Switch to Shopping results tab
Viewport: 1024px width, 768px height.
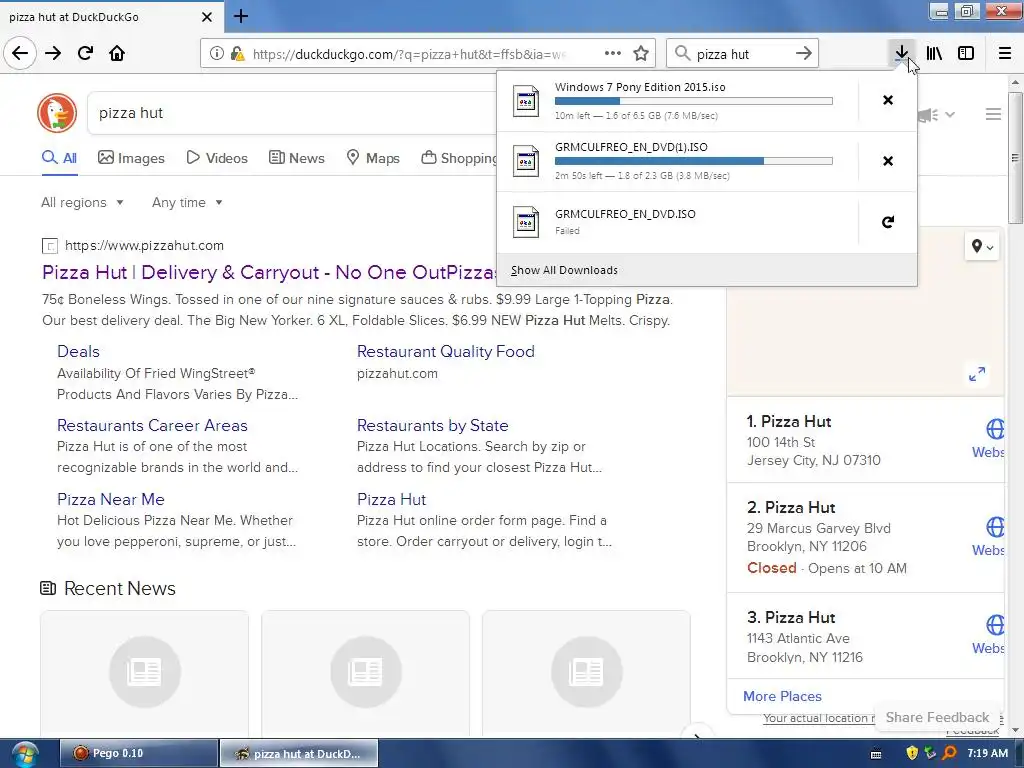459,158
